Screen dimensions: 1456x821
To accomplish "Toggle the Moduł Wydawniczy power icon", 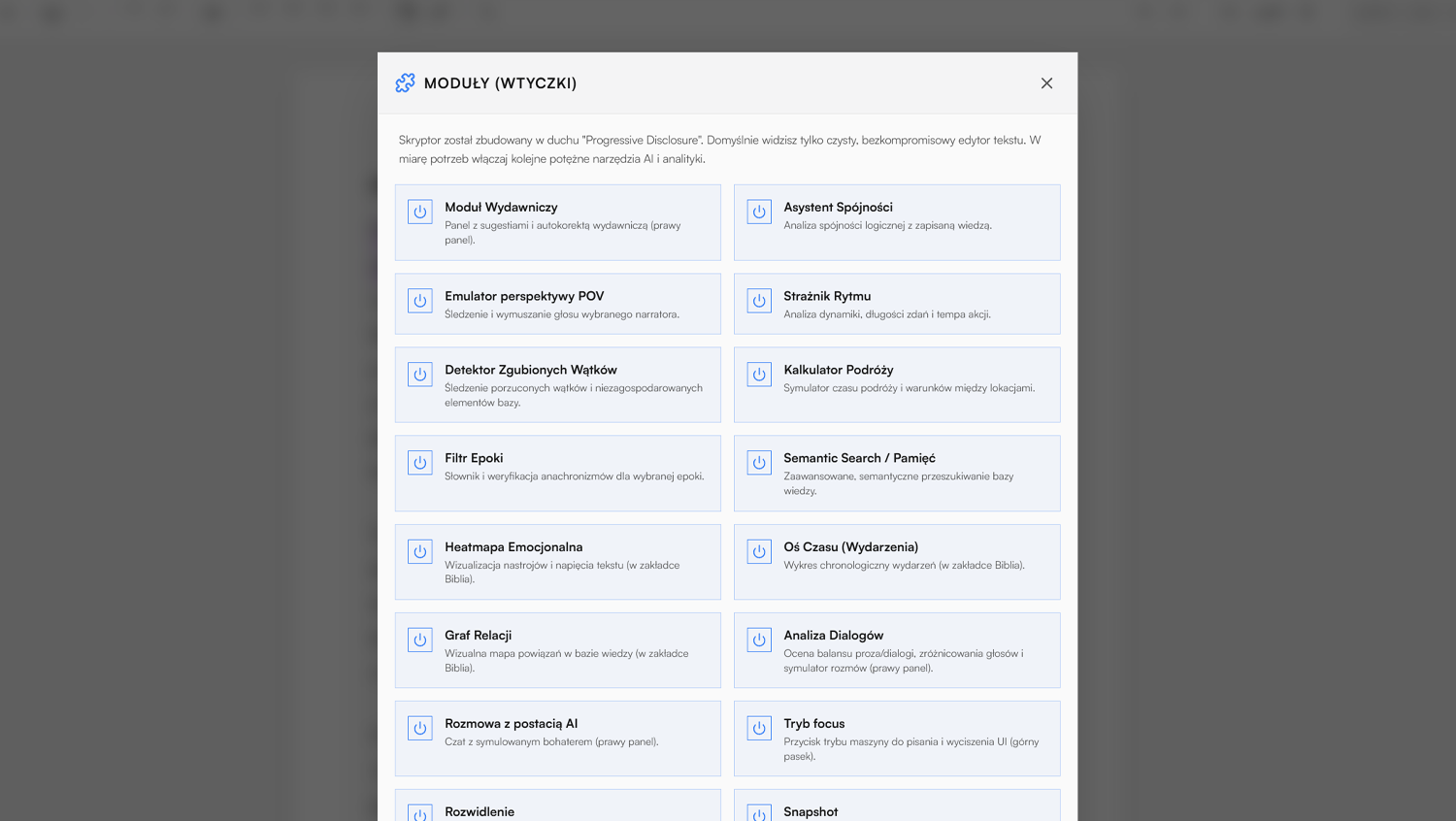I will point(420,212).
